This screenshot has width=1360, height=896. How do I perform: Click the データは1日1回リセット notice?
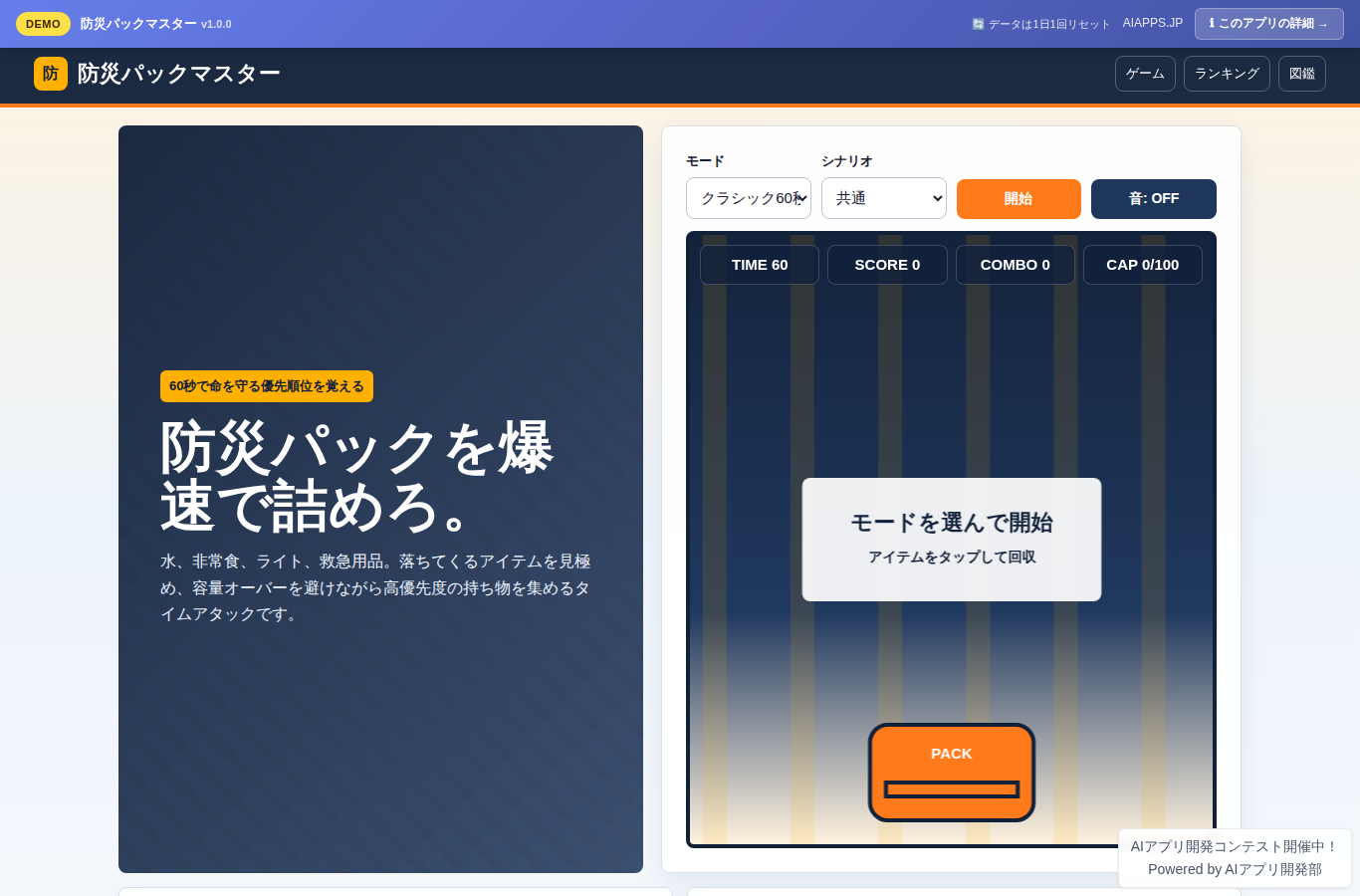click(x=1040, y=24)
